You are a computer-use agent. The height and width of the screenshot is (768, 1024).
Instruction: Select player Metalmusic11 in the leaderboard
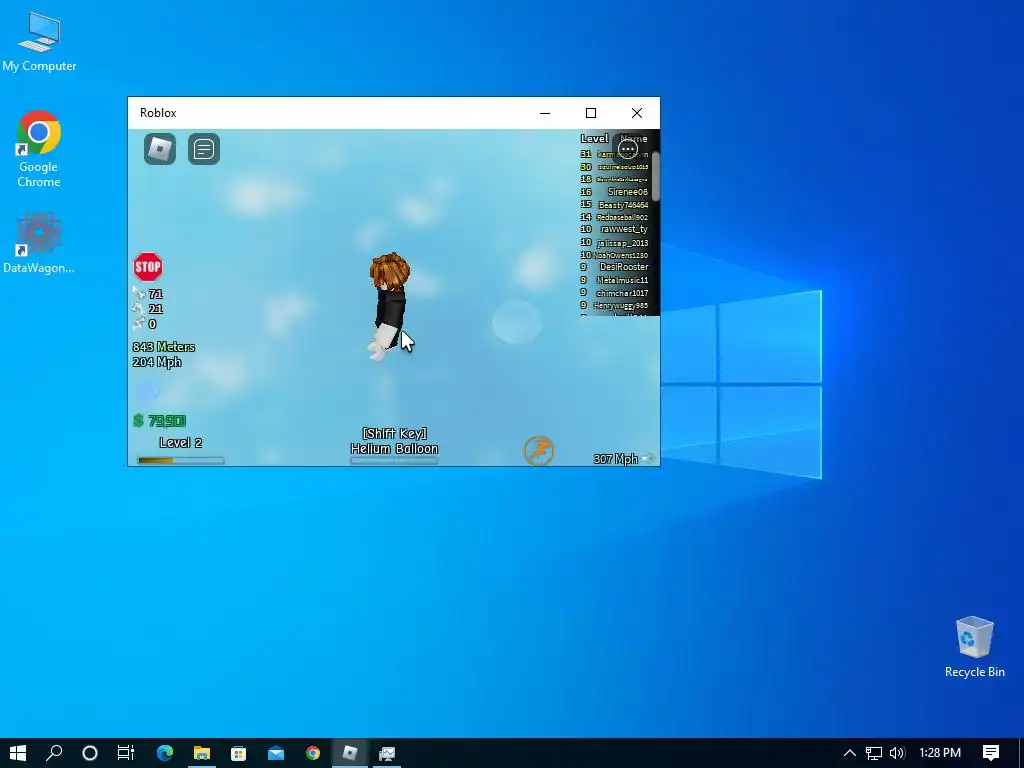point(622,280)
